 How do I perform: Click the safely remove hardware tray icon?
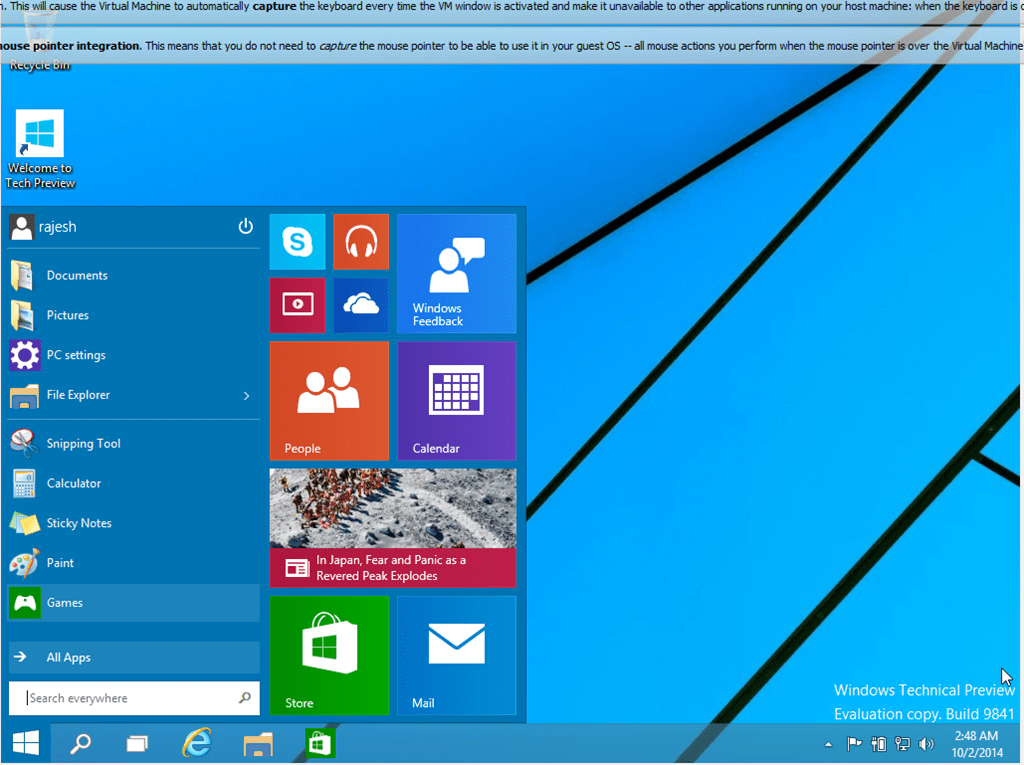(x=878, y=743)
